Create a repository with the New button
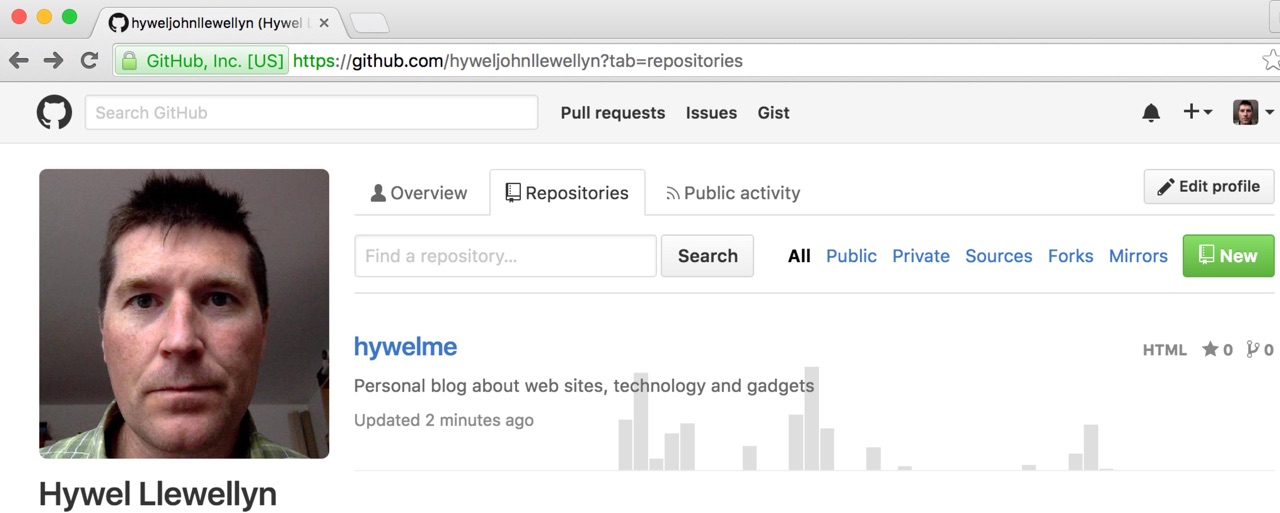The height and width of the screenshot is (513, 1280). point(1228,256)
